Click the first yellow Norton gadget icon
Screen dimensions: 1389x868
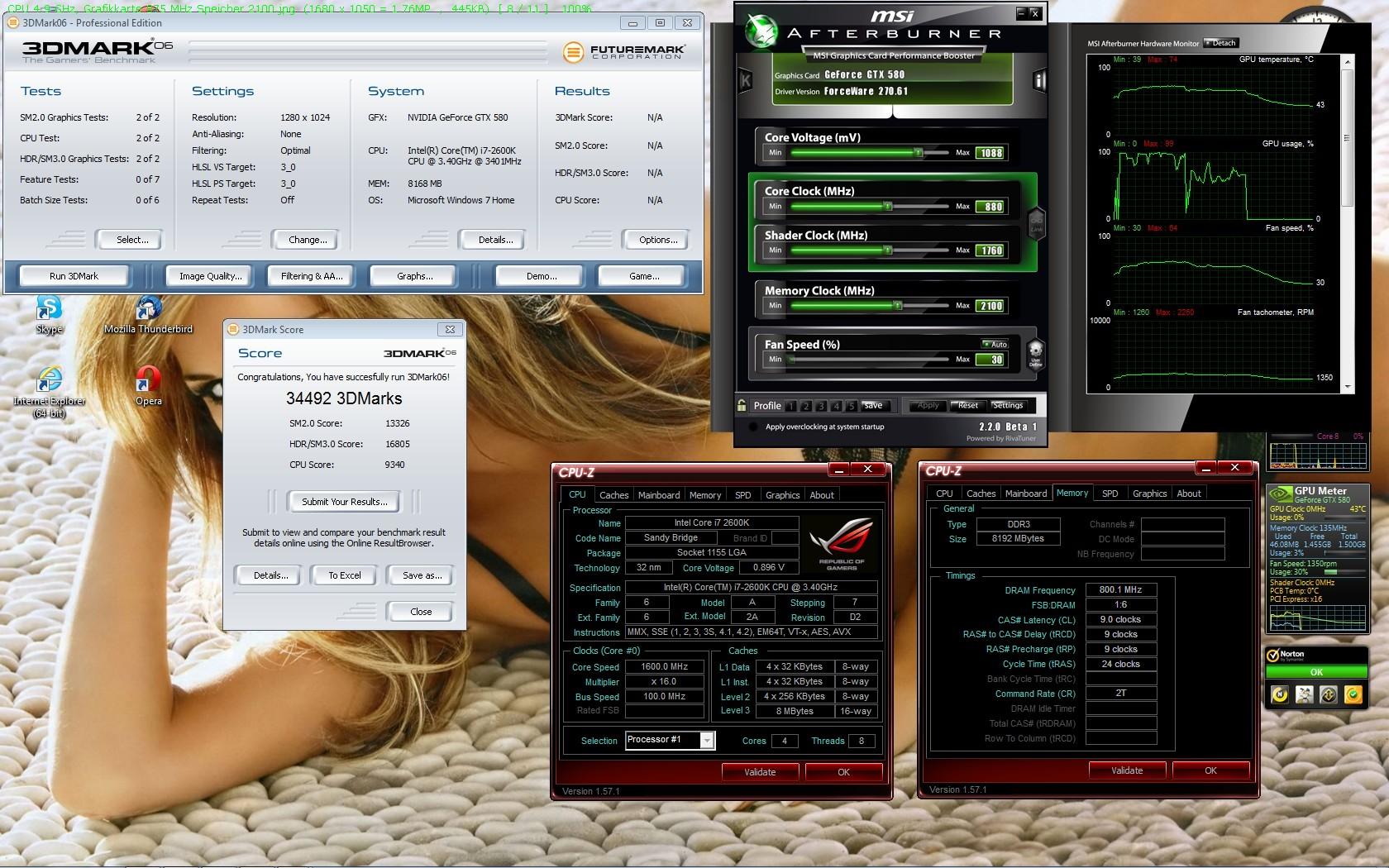click(1280, 694)
